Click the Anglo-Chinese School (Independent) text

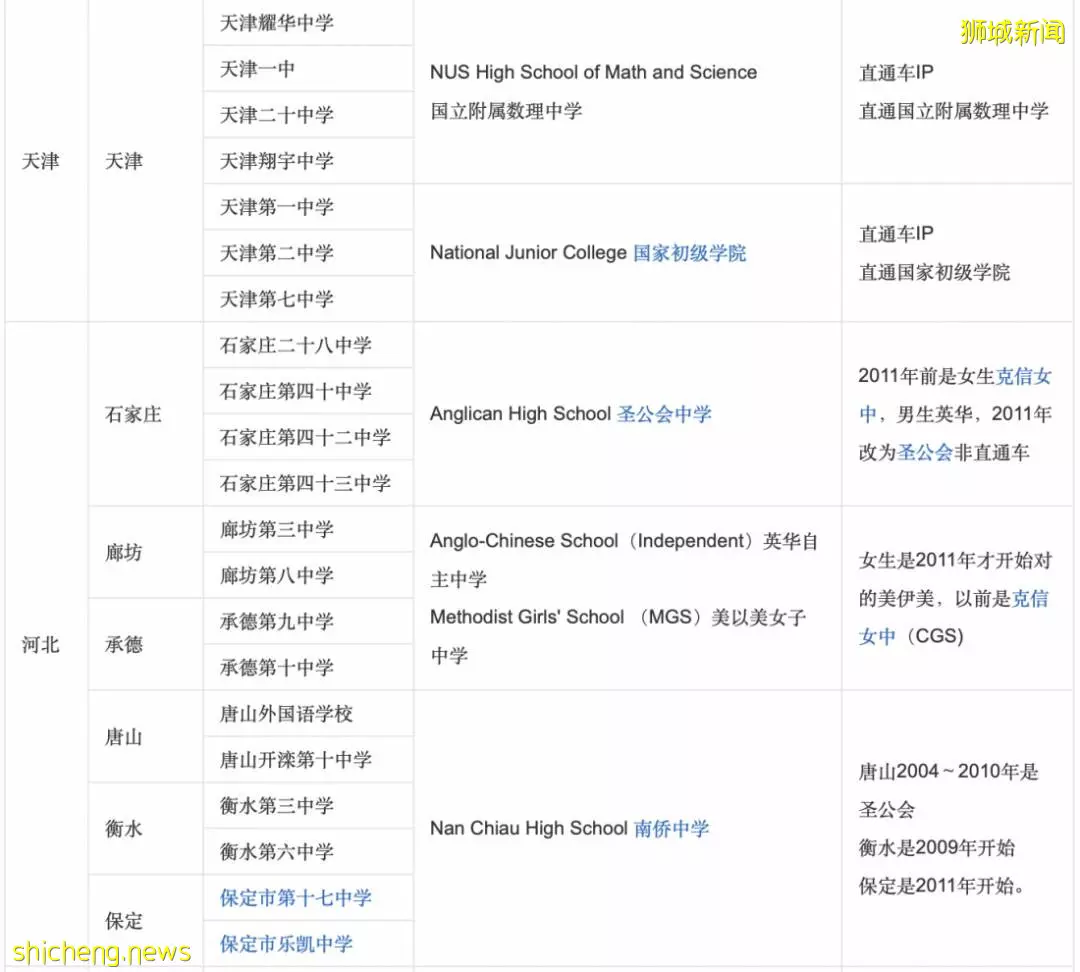[x=594, y=541]
